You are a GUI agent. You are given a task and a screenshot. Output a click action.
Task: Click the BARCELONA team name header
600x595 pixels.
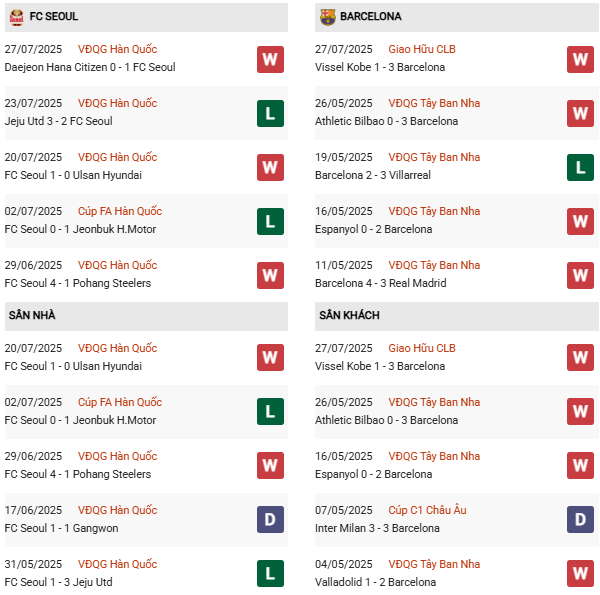click(371, 17)
